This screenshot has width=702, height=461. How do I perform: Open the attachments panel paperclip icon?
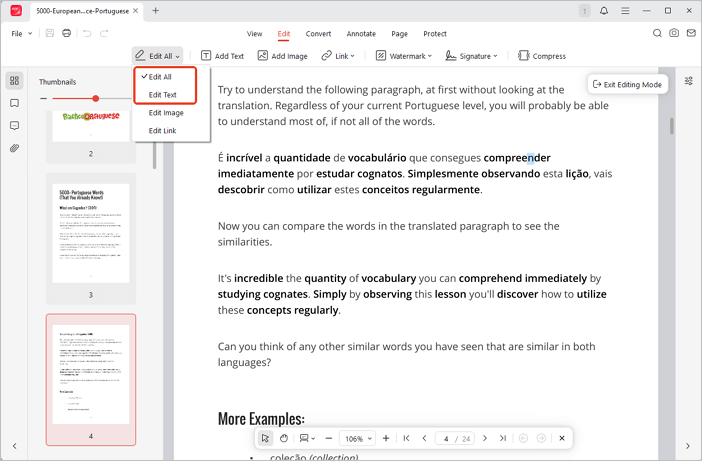[15, 148]
